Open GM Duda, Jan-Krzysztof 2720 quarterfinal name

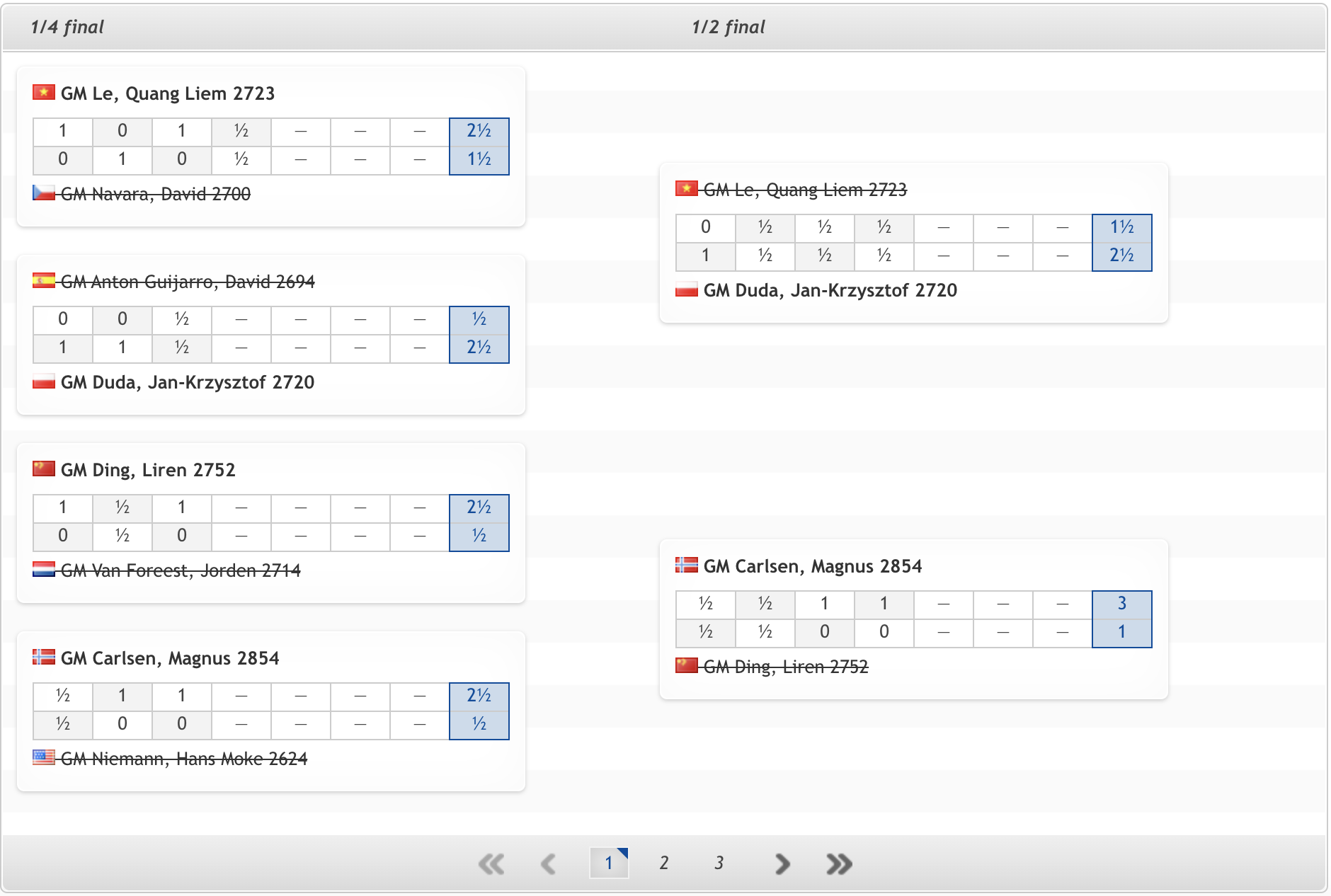(188, 382)
